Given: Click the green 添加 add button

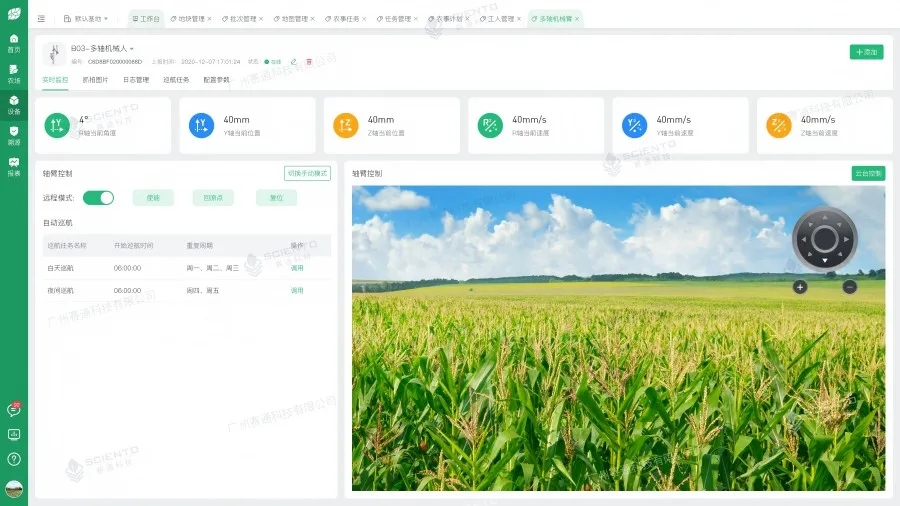Looking at the screenshot, I should pos(866,52).
